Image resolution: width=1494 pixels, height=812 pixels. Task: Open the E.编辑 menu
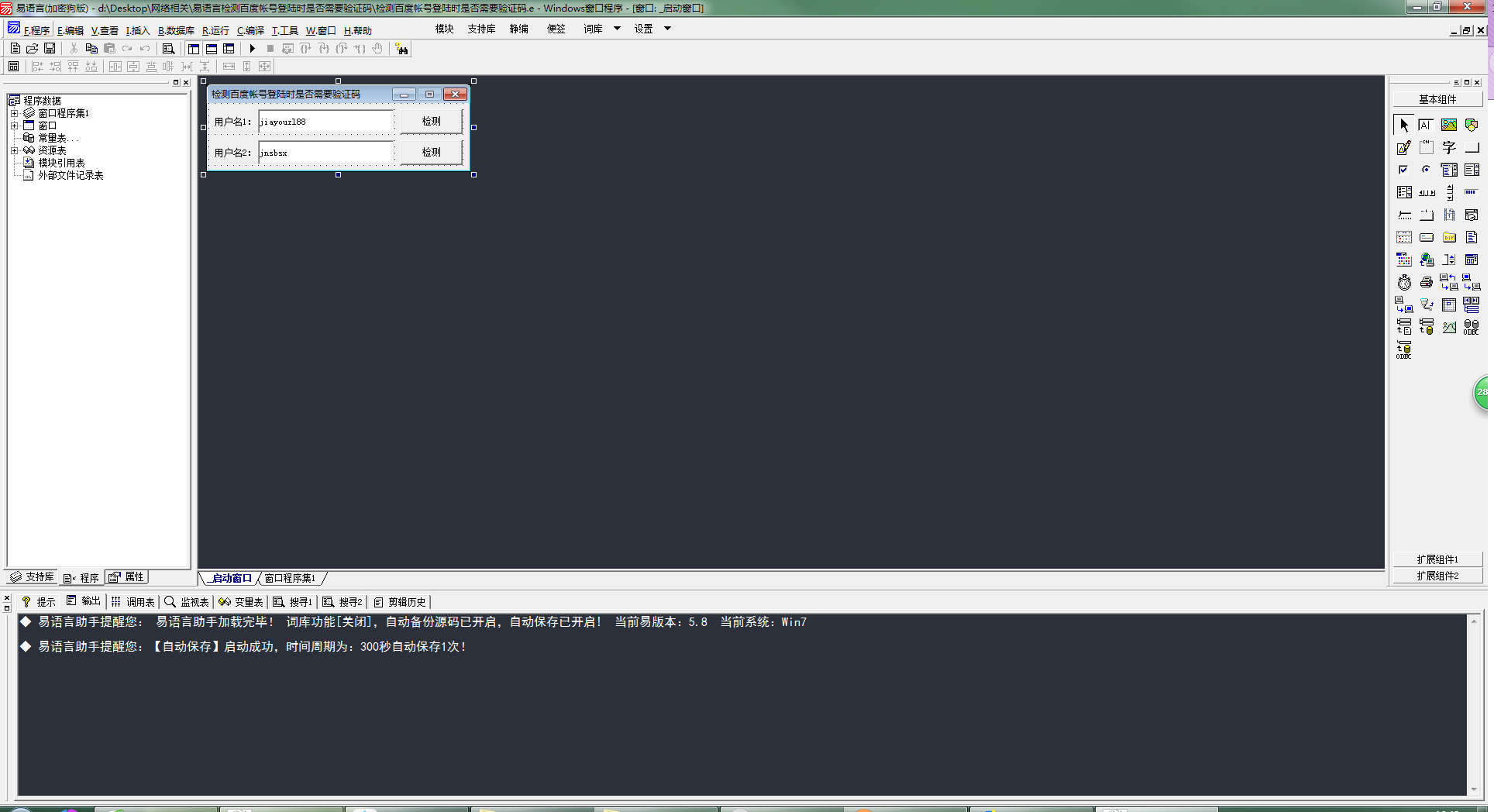[71, 30]
